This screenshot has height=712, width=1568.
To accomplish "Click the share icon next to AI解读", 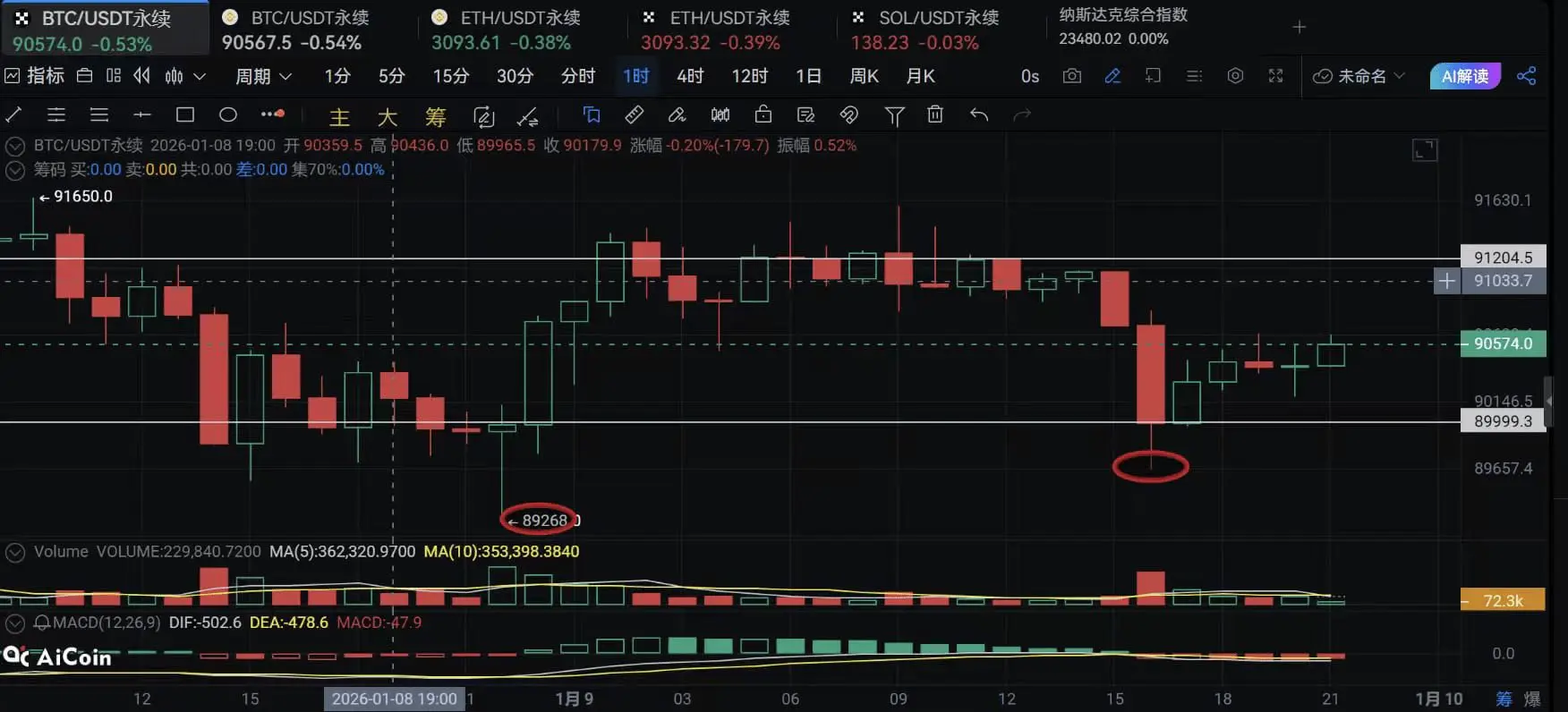I will click(1527, 76).
